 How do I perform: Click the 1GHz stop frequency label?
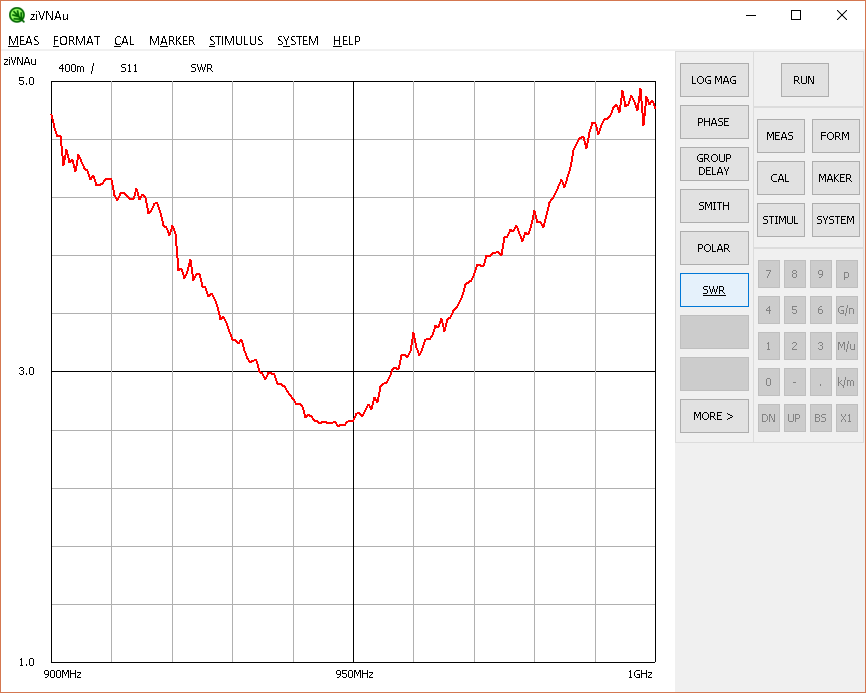click(x=640, y=674)
